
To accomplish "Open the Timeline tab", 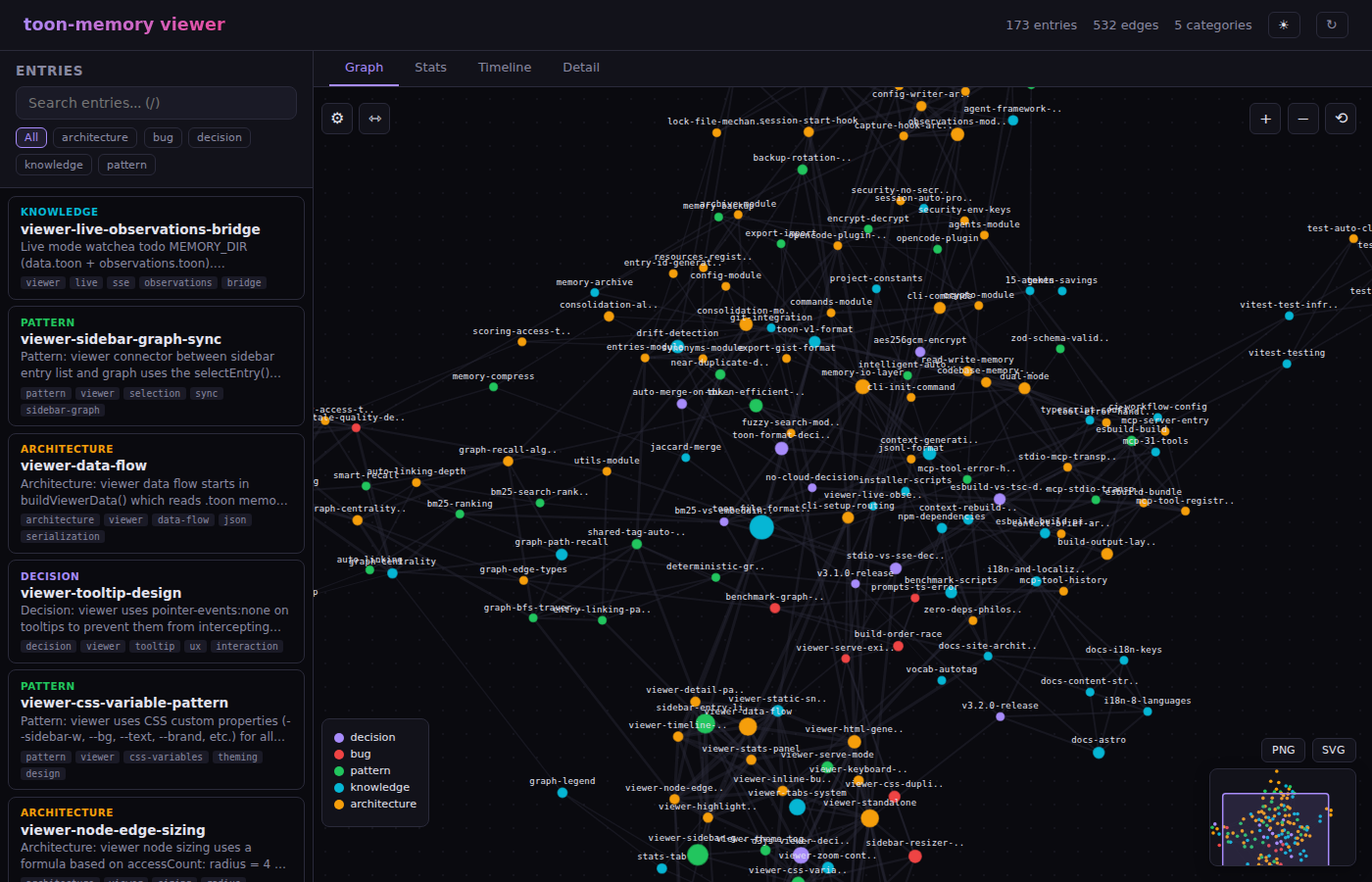I will point(505,68).
